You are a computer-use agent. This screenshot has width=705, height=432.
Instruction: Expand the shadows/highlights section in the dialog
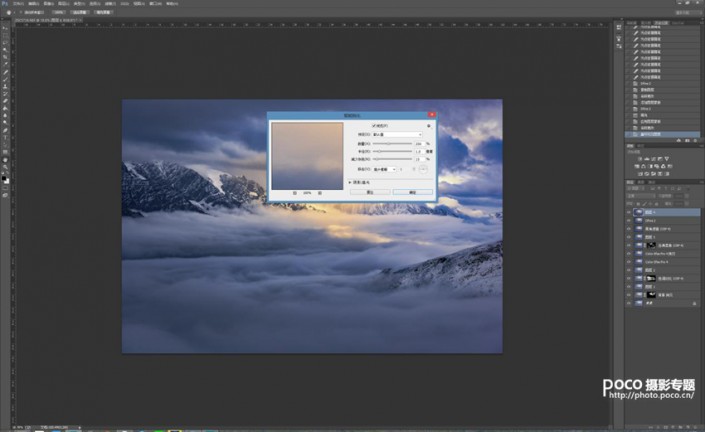tap(349, 183)
